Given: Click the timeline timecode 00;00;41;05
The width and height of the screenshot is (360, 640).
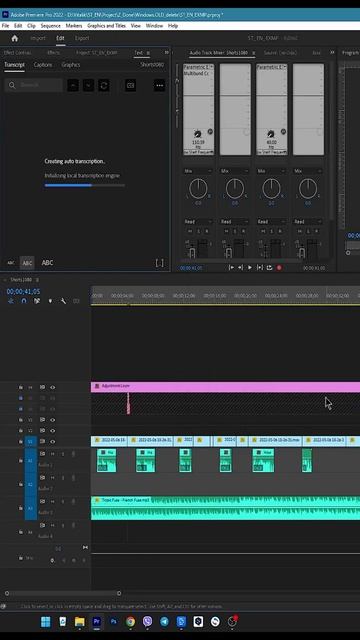Looking at the screenshot, I should pyautogui.click(x=23, y=291).
